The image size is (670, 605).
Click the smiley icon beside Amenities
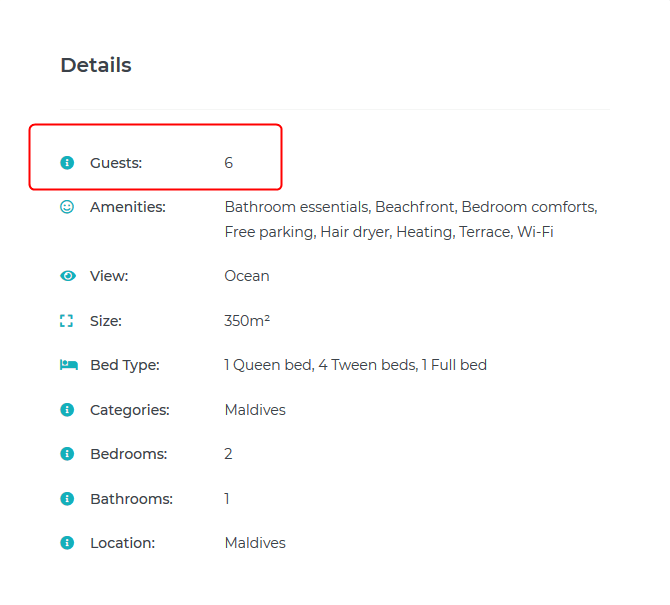click(x=68, y=207)
